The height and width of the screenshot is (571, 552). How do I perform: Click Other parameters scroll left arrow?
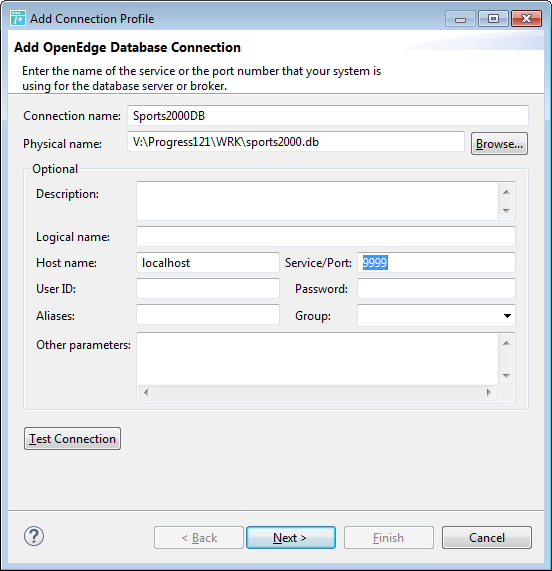click(146, 392)
